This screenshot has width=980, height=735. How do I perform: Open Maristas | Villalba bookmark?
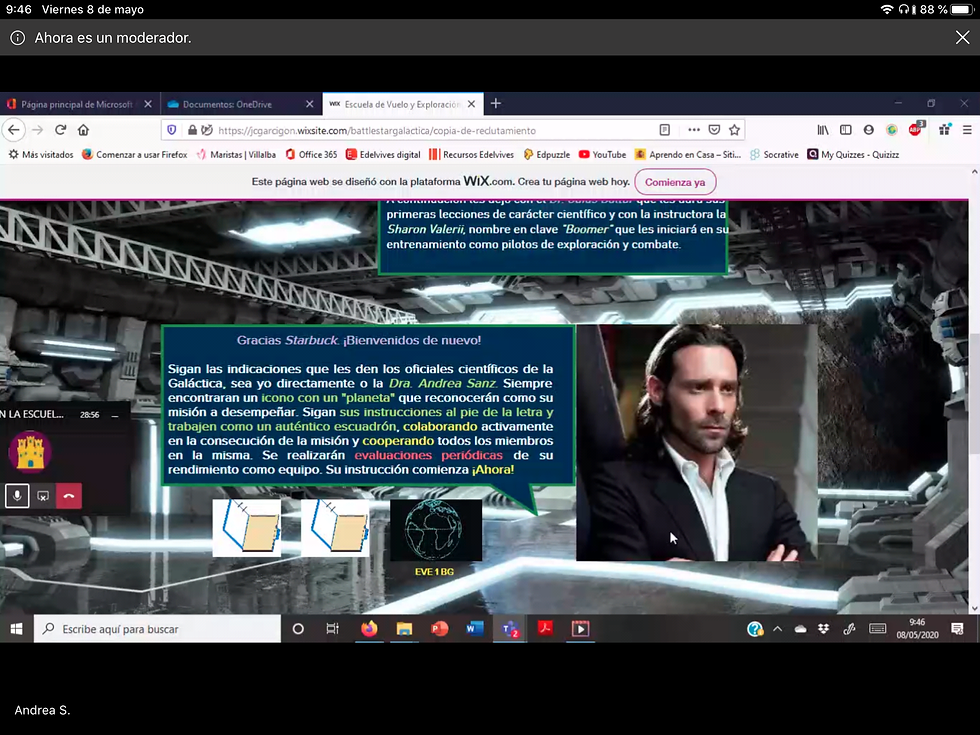coord(236,154)
